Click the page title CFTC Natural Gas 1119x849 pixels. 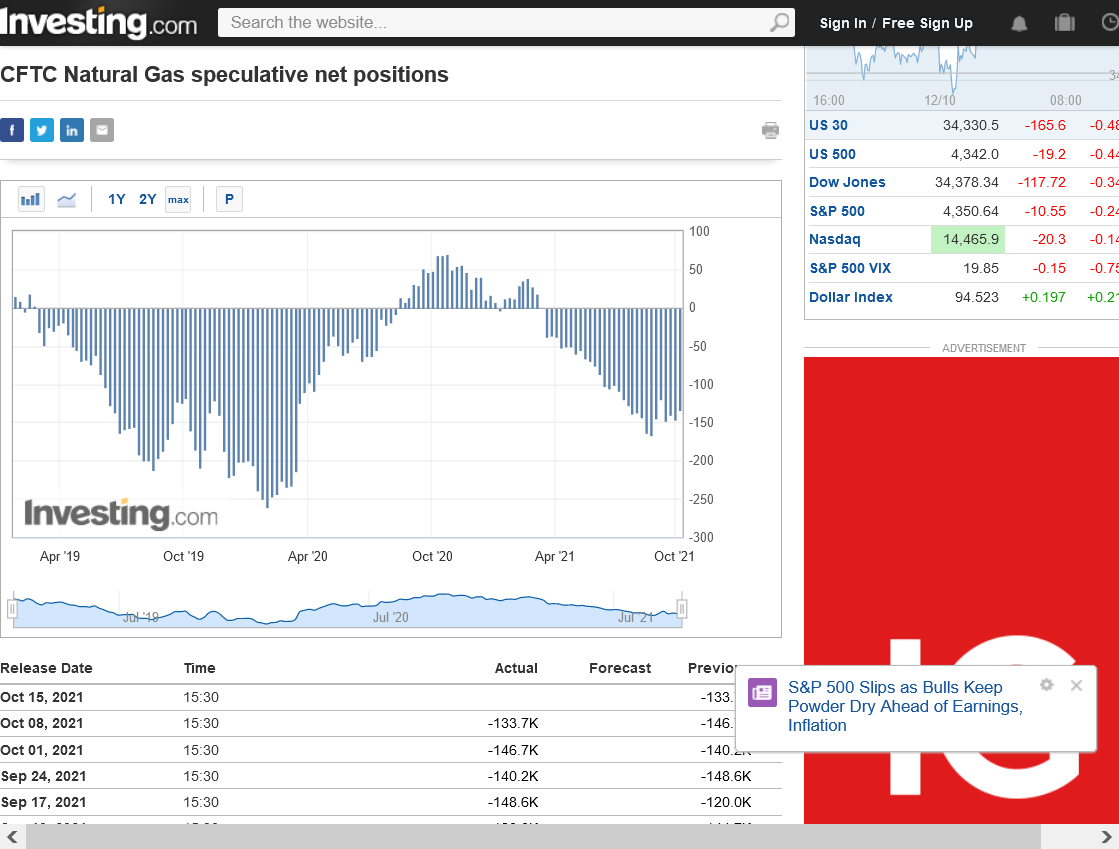[x=224, y=74]
